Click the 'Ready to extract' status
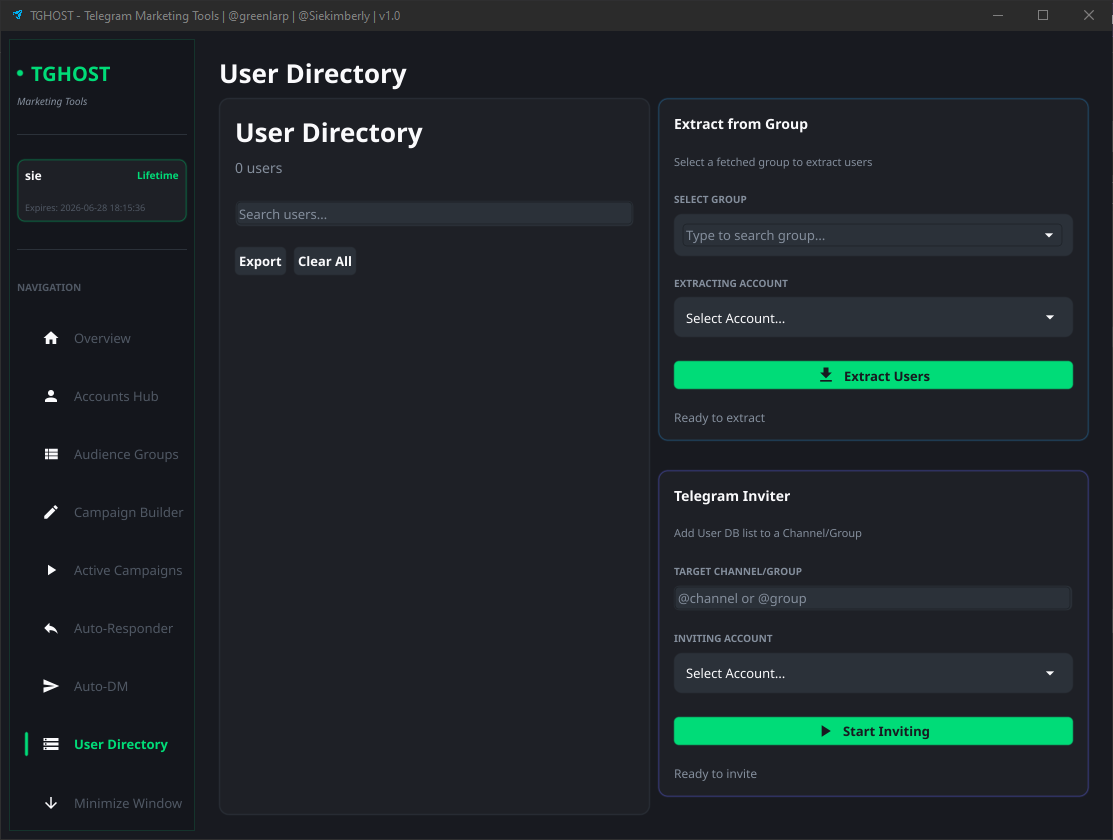Viewport: 1113px width, 840px height. point(719,418)
